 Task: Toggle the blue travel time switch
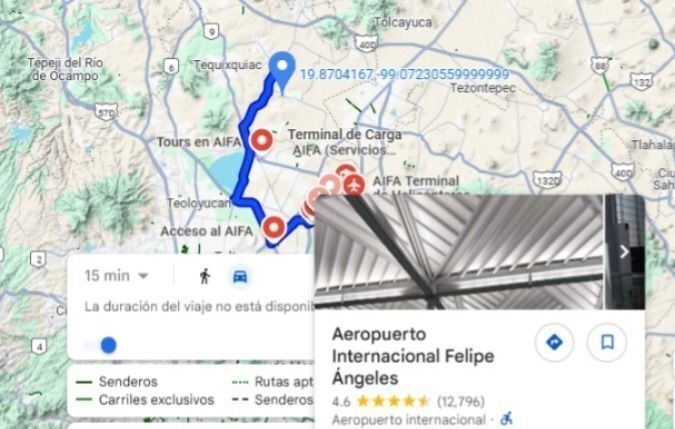tap(101, 345)
